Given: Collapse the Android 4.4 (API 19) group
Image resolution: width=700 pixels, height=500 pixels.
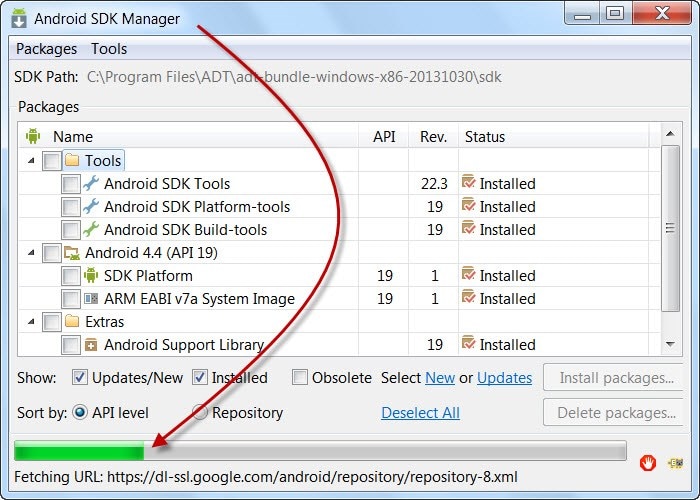Looking at the screenshot, I should [31, 253].
